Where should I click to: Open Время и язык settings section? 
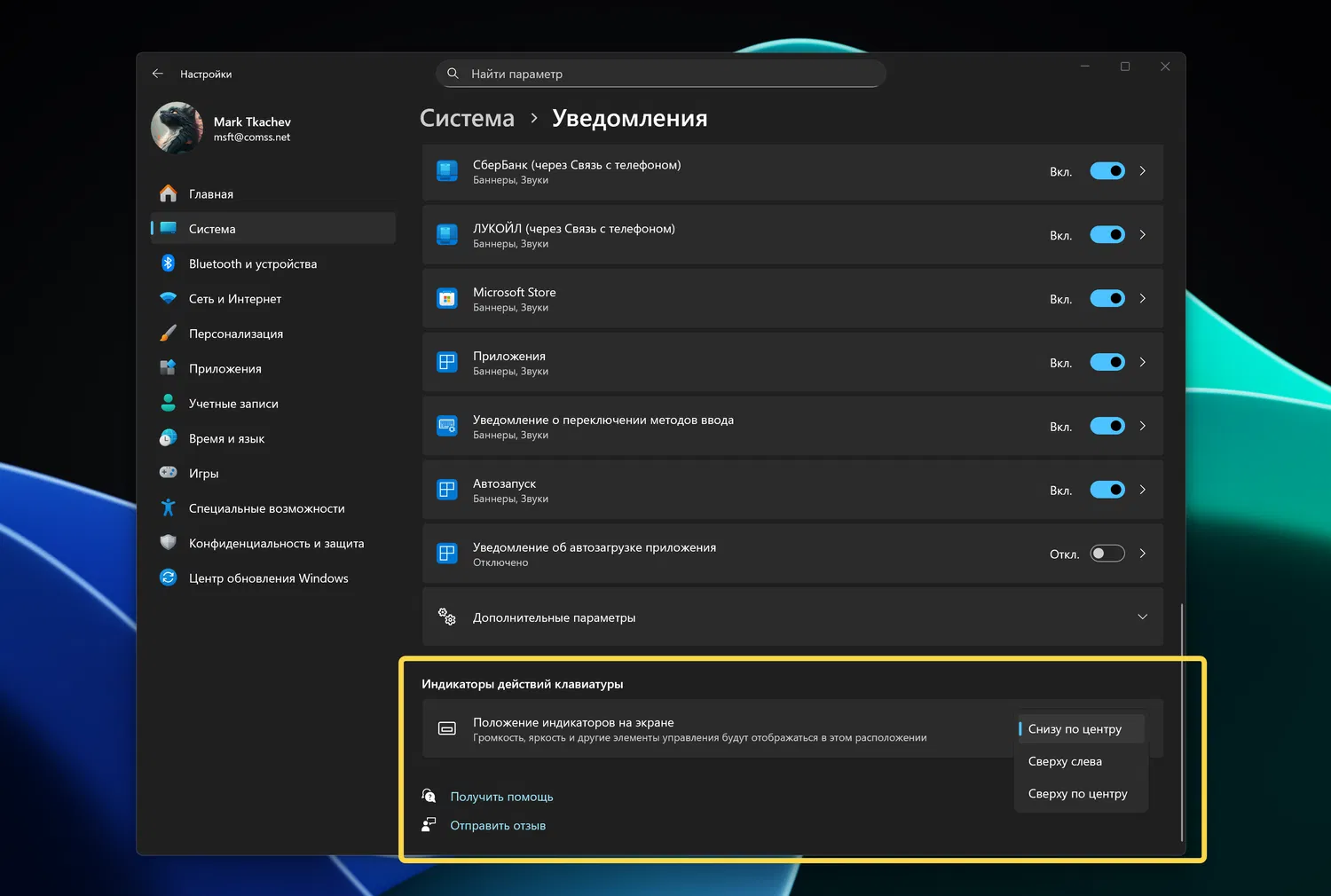(x=273, y=438)
